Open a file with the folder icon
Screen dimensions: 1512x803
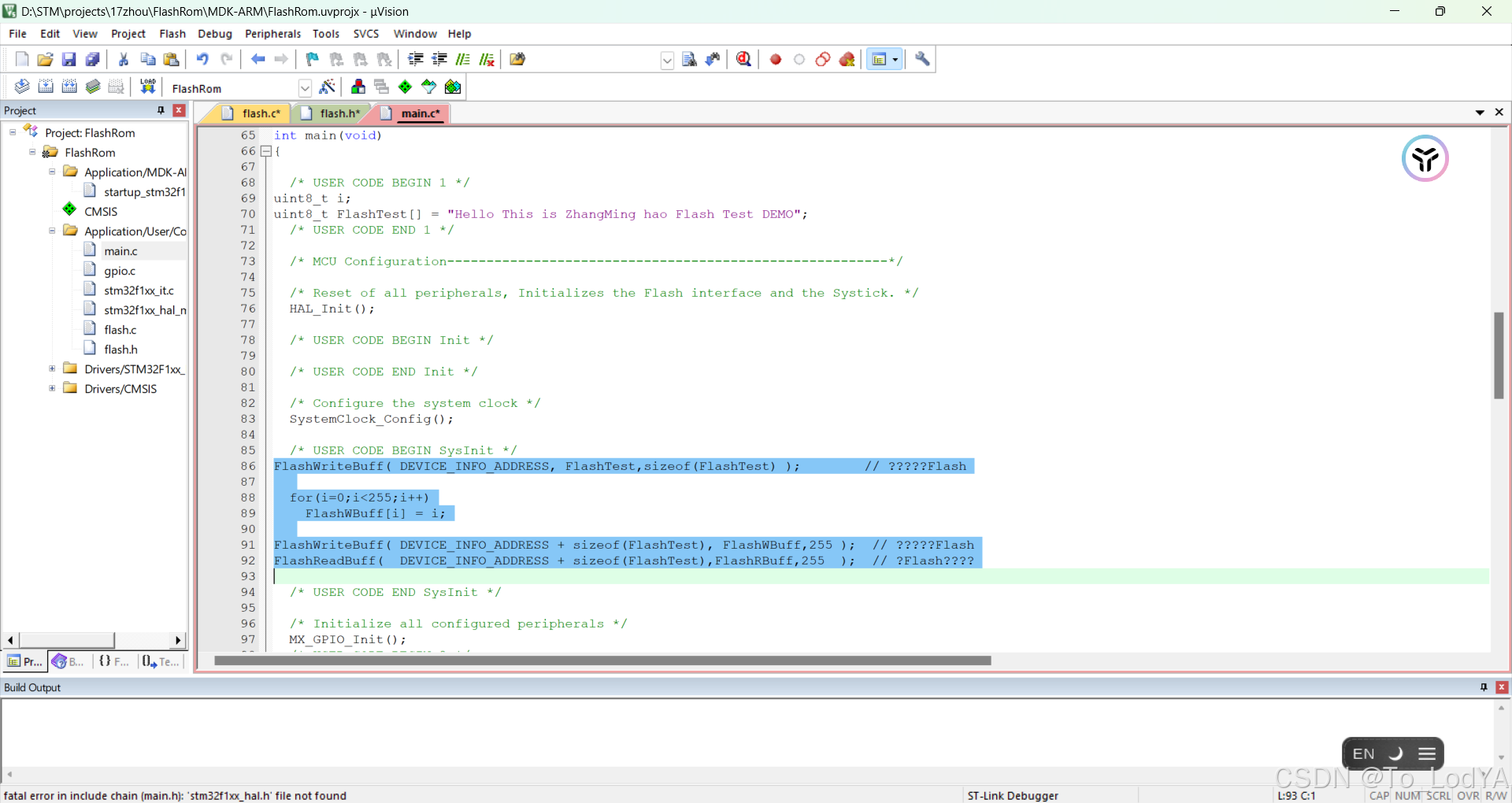point(46,59)
